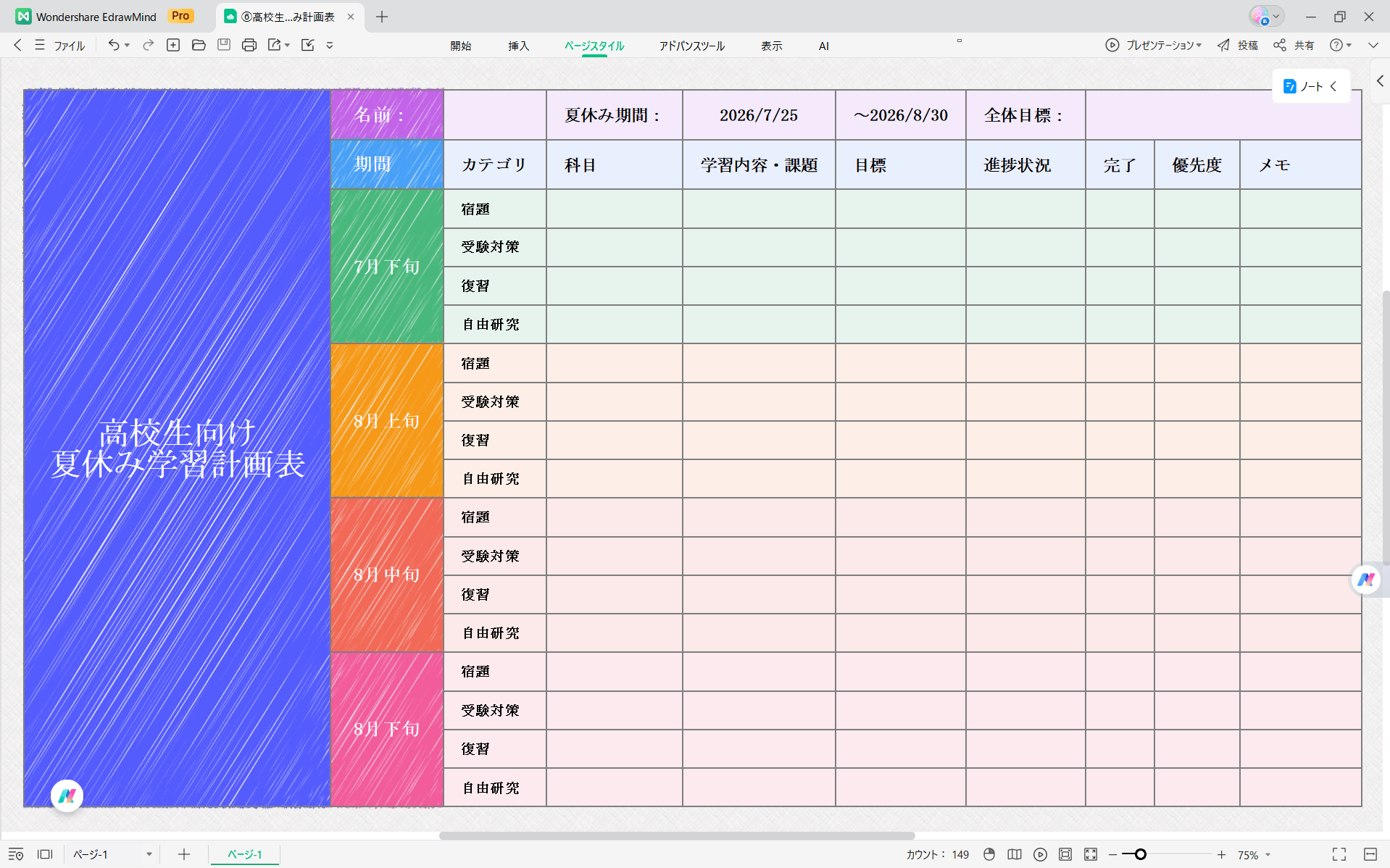
Task: Add a new page with the plus button
Action: coord(183,854)
